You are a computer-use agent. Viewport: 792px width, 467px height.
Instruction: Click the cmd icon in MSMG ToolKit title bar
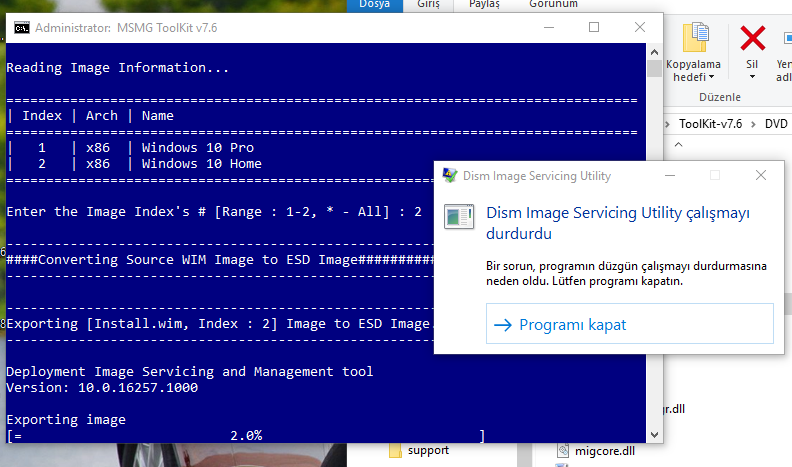click(x=22, y=27)
